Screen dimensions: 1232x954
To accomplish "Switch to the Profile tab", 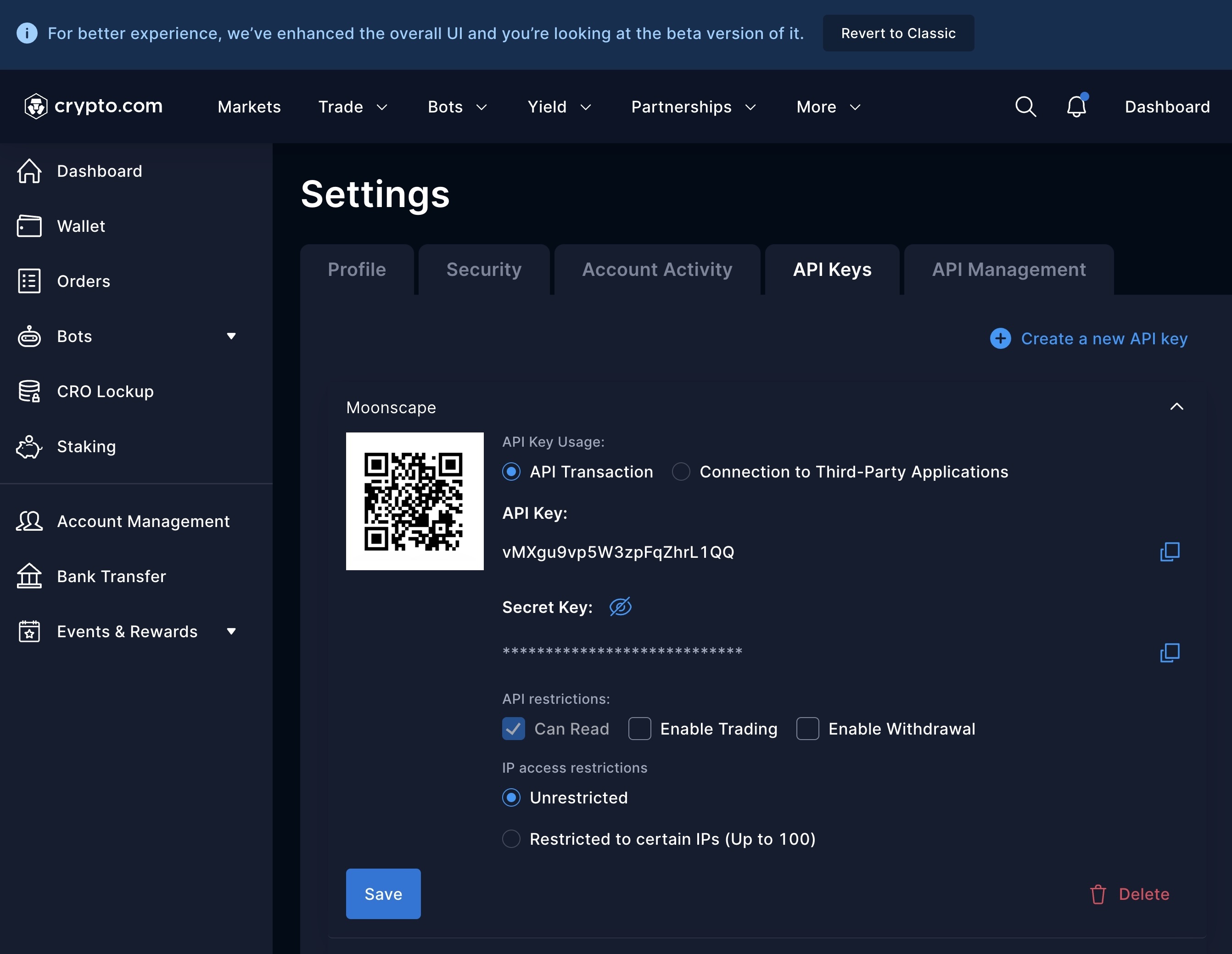I will [357, 269].
